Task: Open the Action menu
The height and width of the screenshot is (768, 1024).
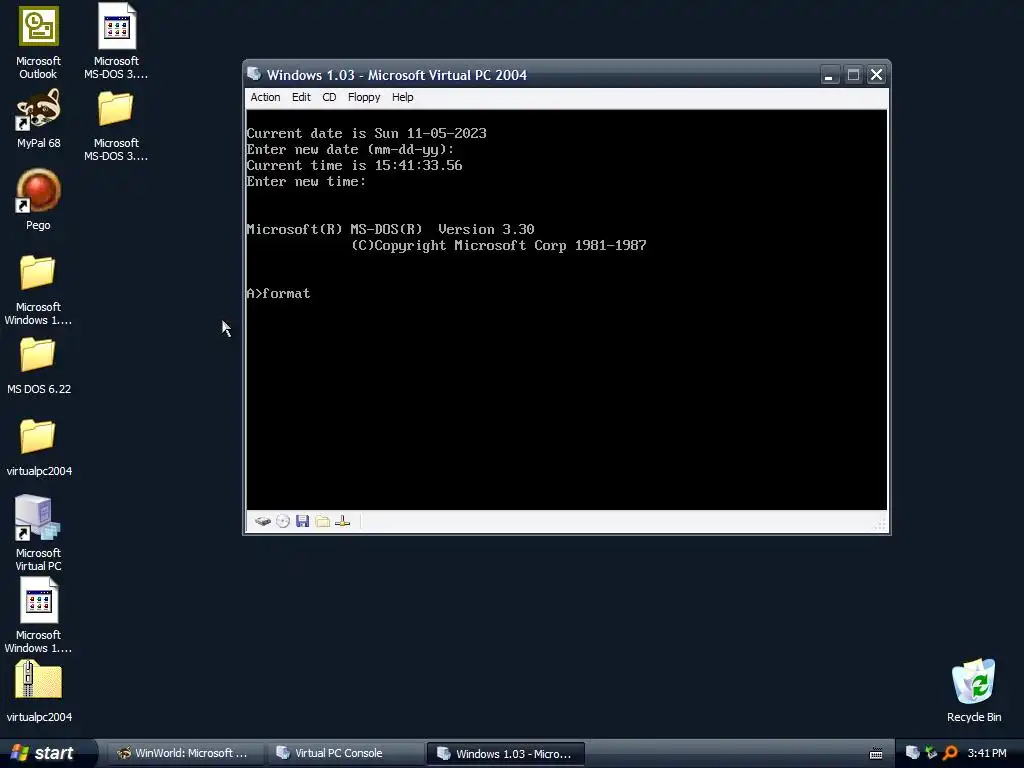Action: pyautogui.click(x=265, y=97)
